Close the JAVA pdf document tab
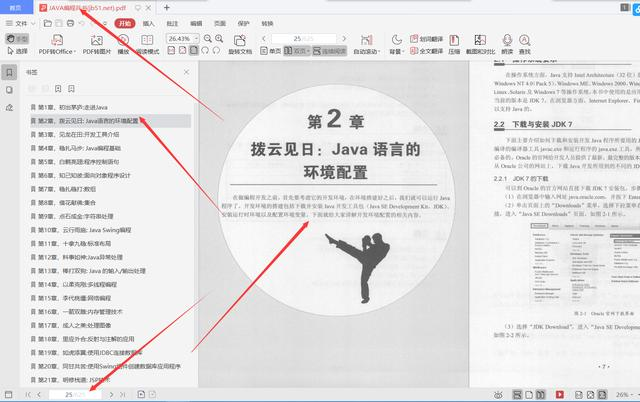 tap(149, 8)
